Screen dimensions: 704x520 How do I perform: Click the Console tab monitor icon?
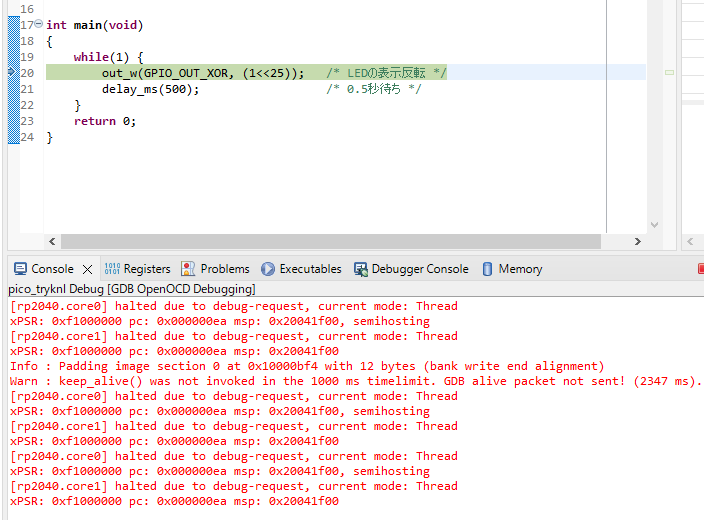click(x=20, y=269)
